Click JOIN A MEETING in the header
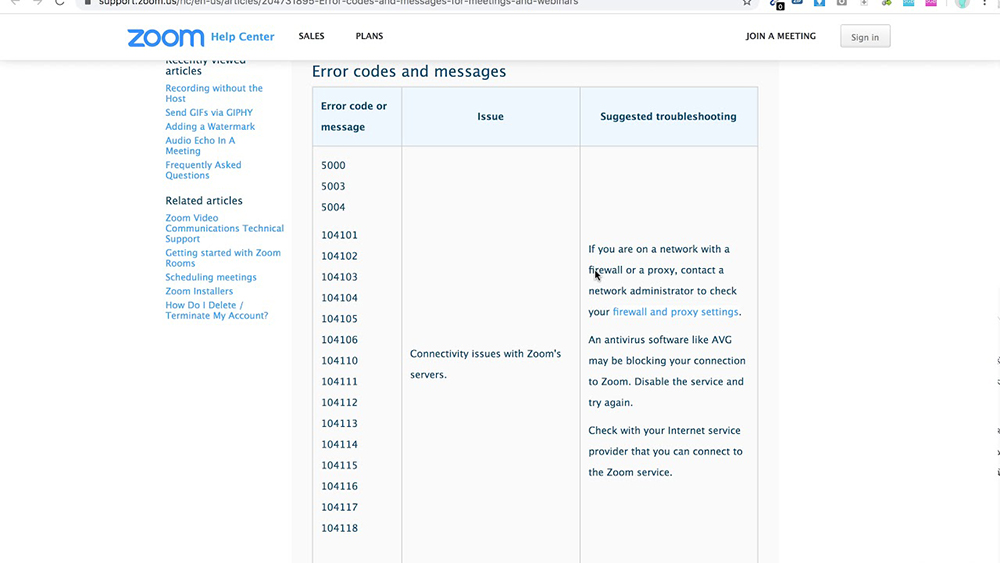This screenshot has height=563, width=1000. coord(780,37)
